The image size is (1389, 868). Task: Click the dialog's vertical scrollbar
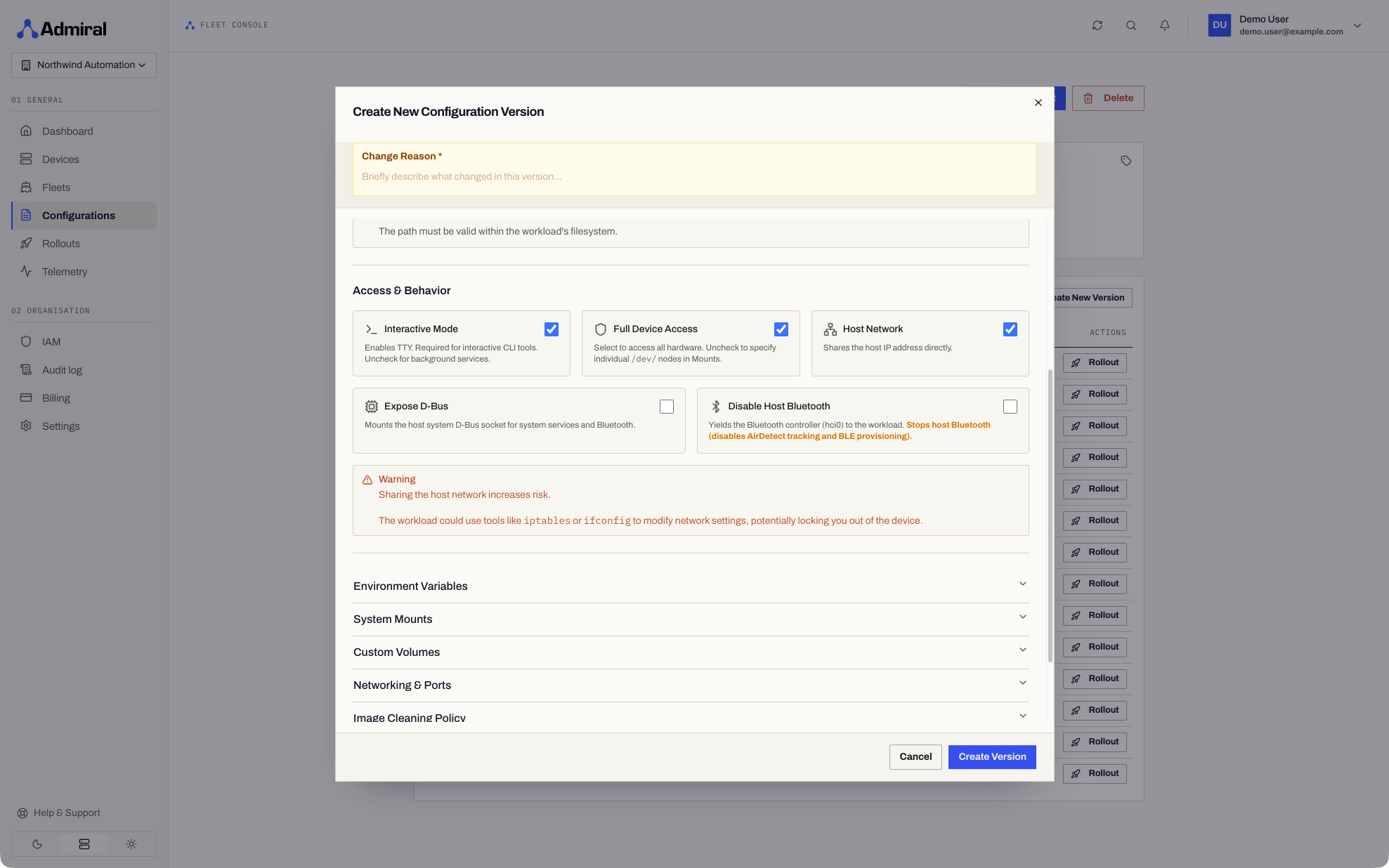pos(1050,516)
